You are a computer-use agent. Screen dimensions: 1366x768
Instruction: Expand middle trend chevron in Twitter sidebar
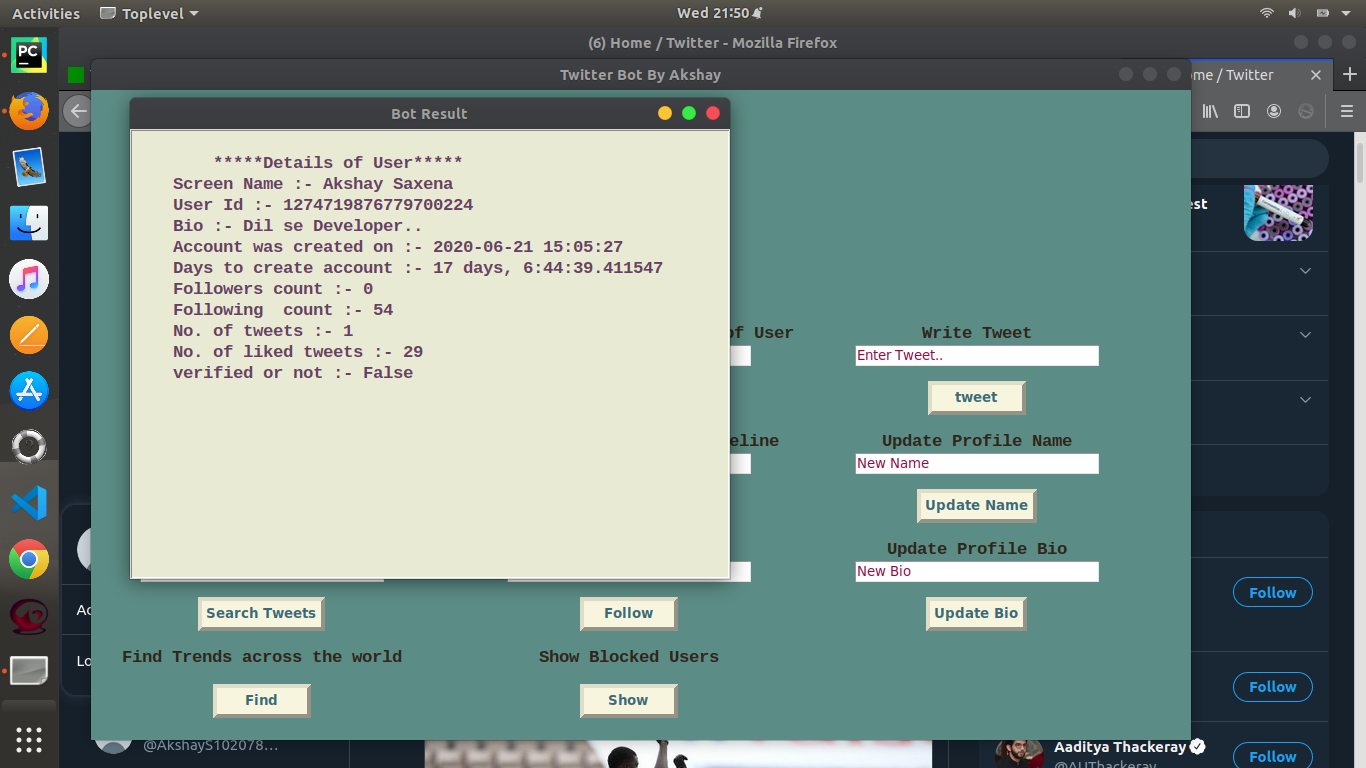(1305, 334)
